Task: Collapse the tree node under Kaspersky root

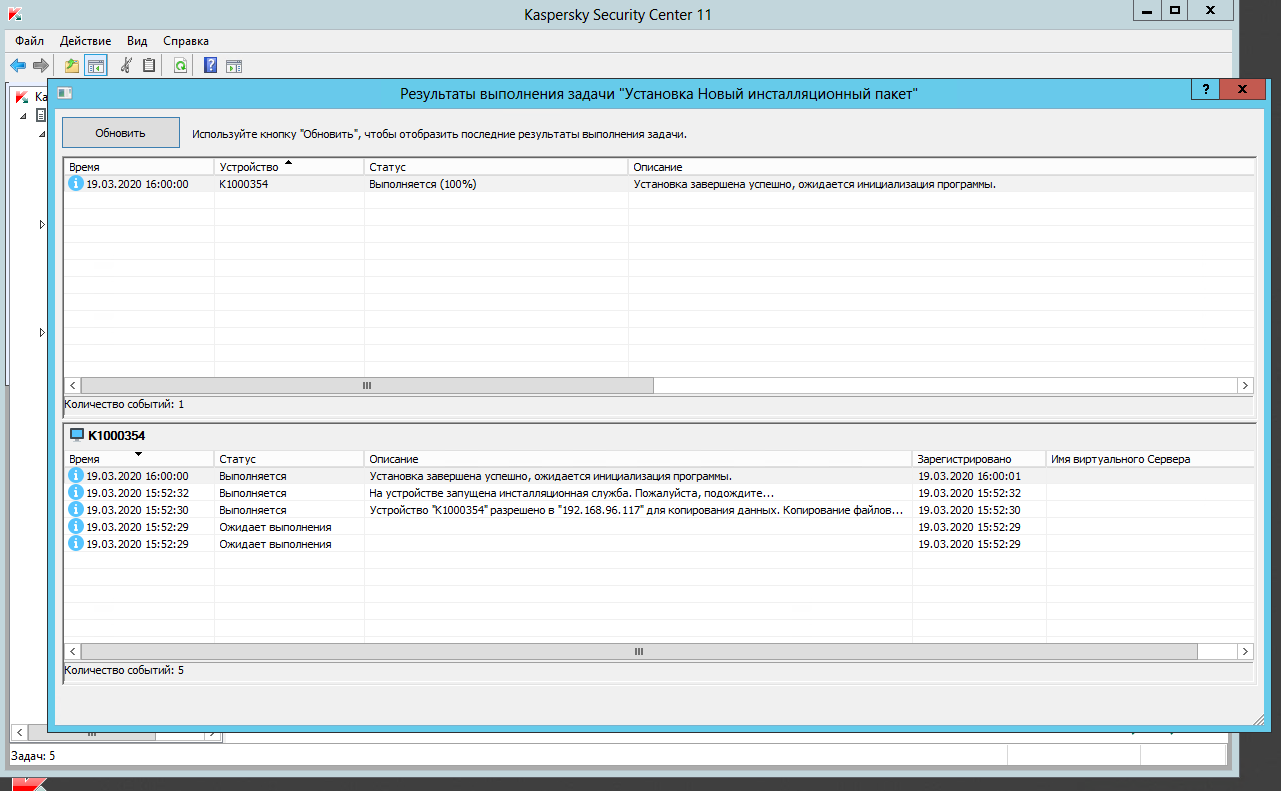Action: point(24,116)
